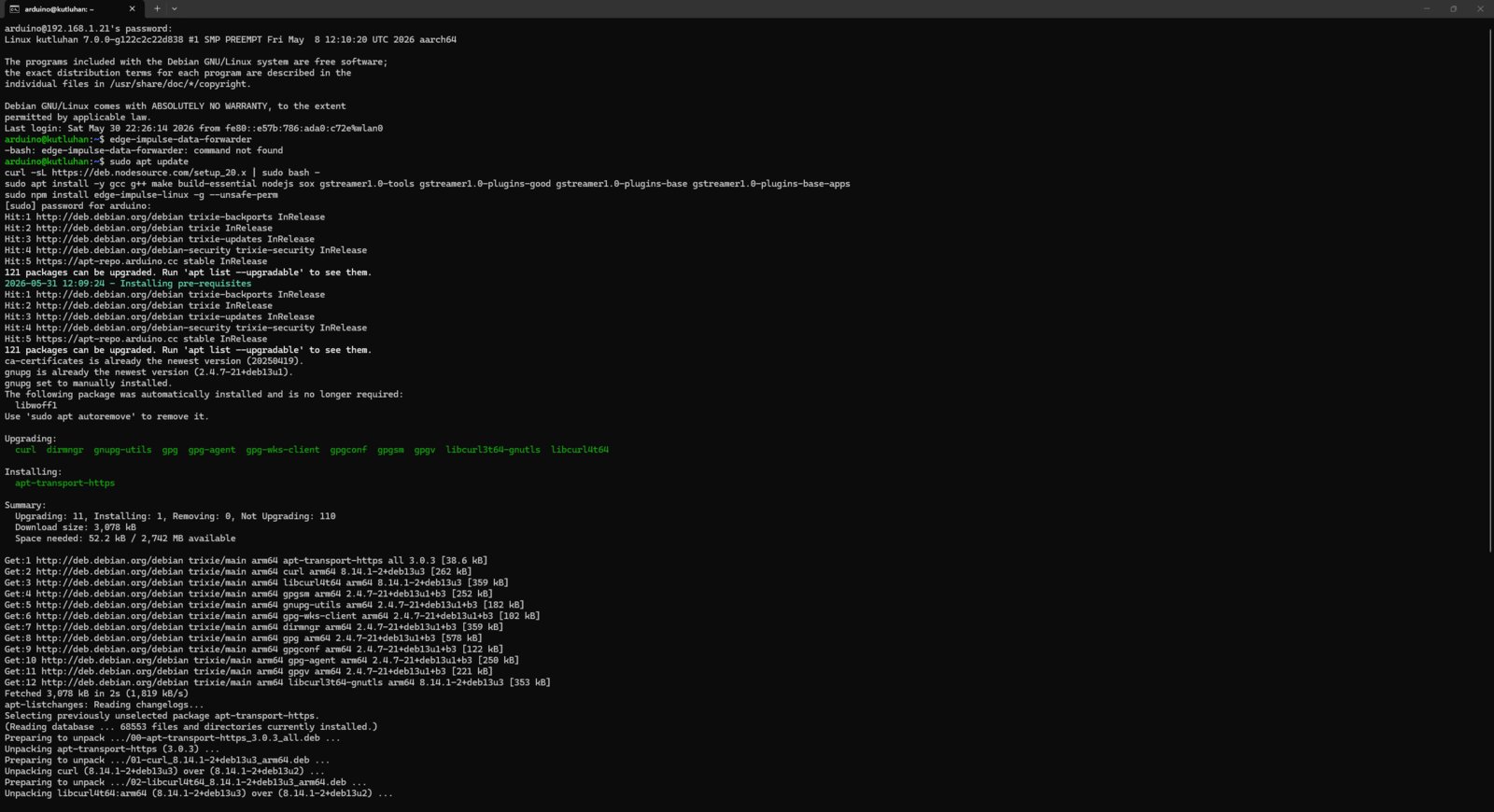Screen dimensions: 1494x812
Task: Click the "Unpacking curl (8.14.1-2+deb13u3)" line
Action: (x=164, y=772)
